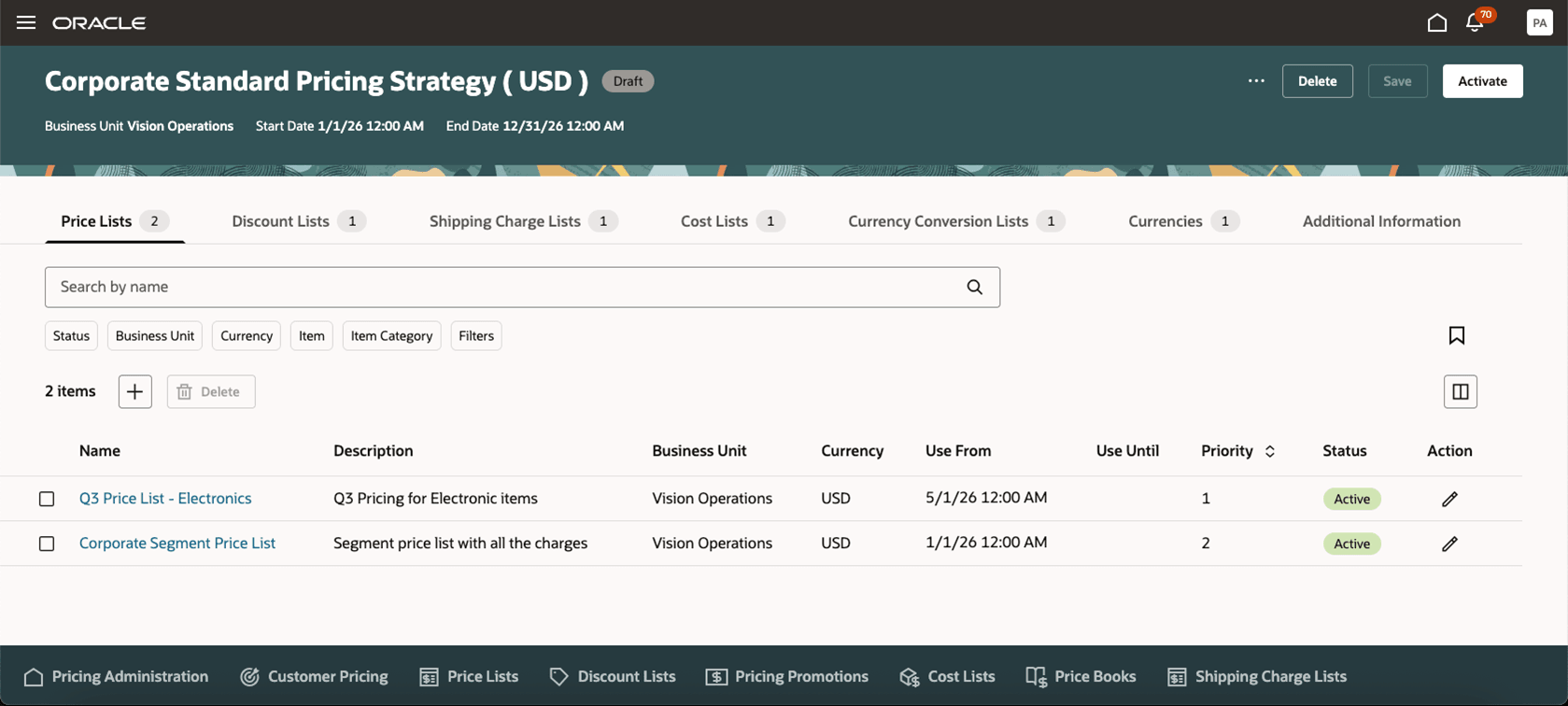Click "Segment price list with all the charges"
Viewport: 1568px width, 706px height.
[x=460, y=544]
